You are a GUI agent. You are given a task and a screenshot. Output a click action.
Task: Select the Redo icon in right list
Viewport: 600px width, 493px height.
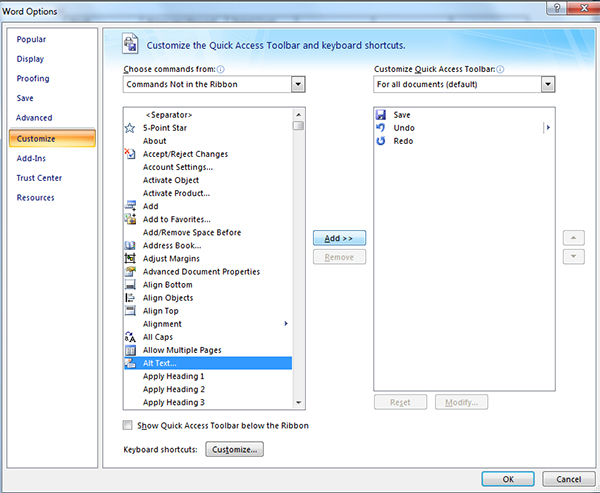tap(380, 141)
